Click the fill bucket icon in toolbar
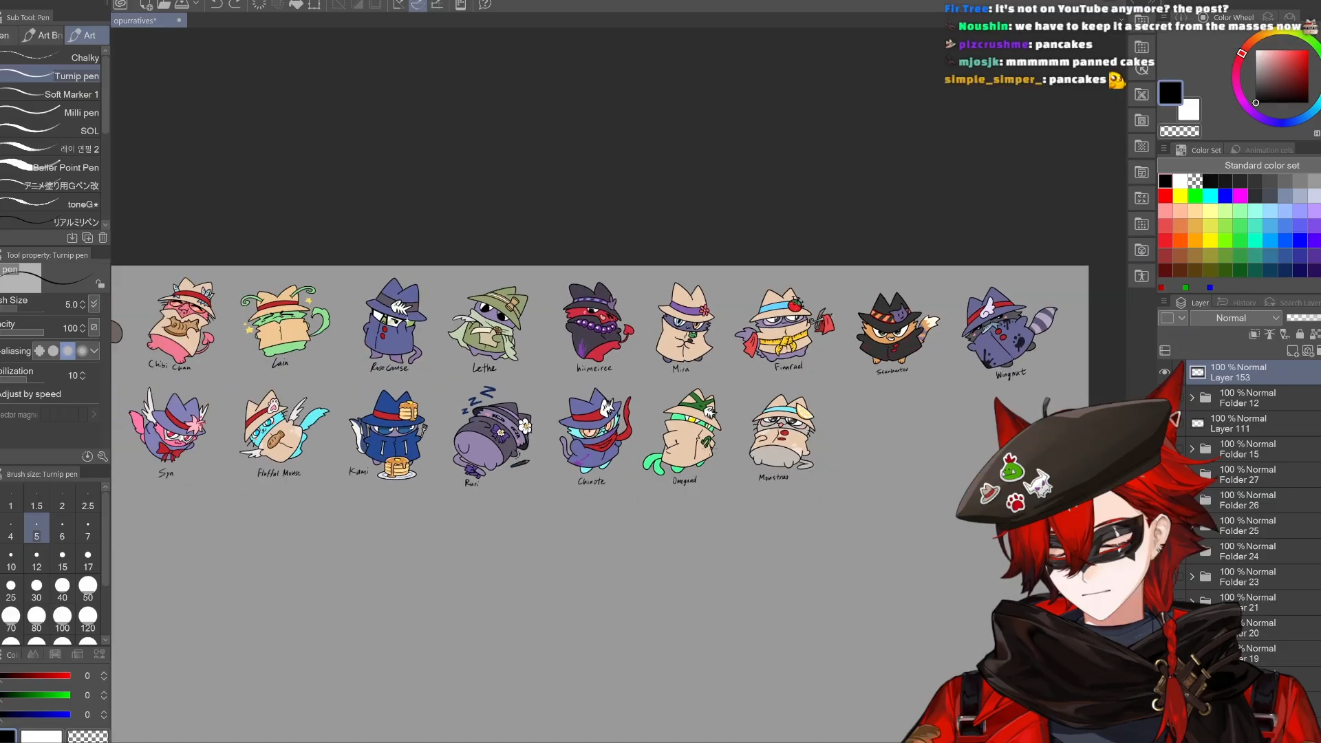The height and width of the screenshot is (743, 1321). pyautogui.click(x=298, y=5)
